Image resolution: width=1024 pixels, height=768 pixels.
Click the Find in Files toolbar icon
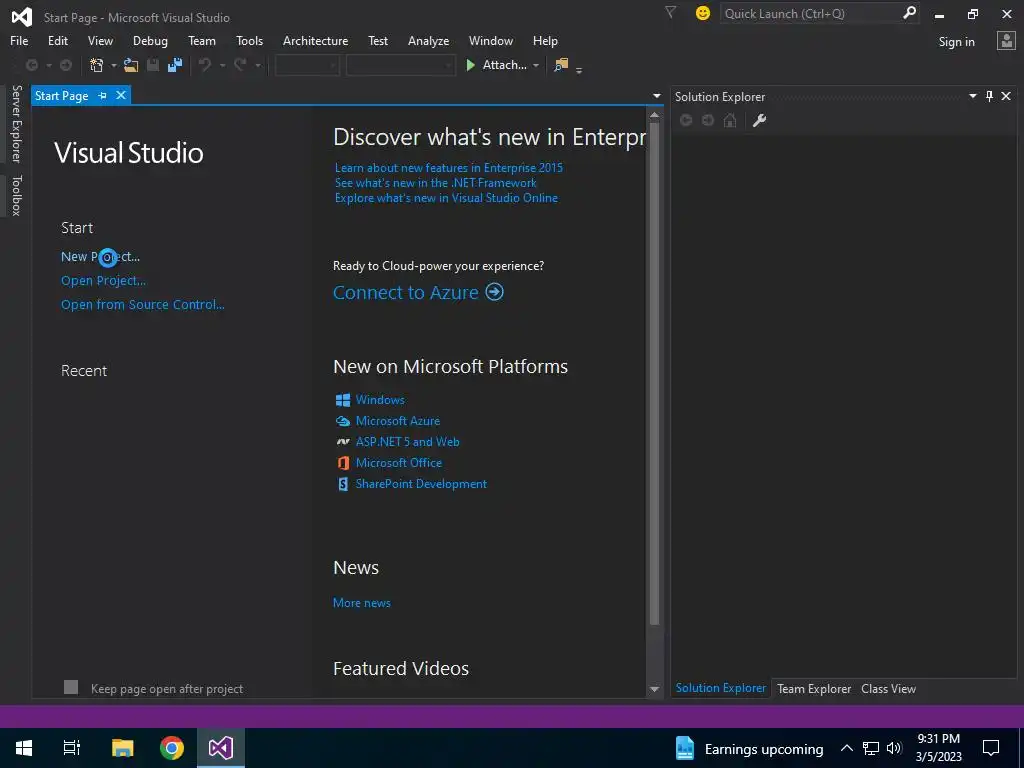point(561,65)
